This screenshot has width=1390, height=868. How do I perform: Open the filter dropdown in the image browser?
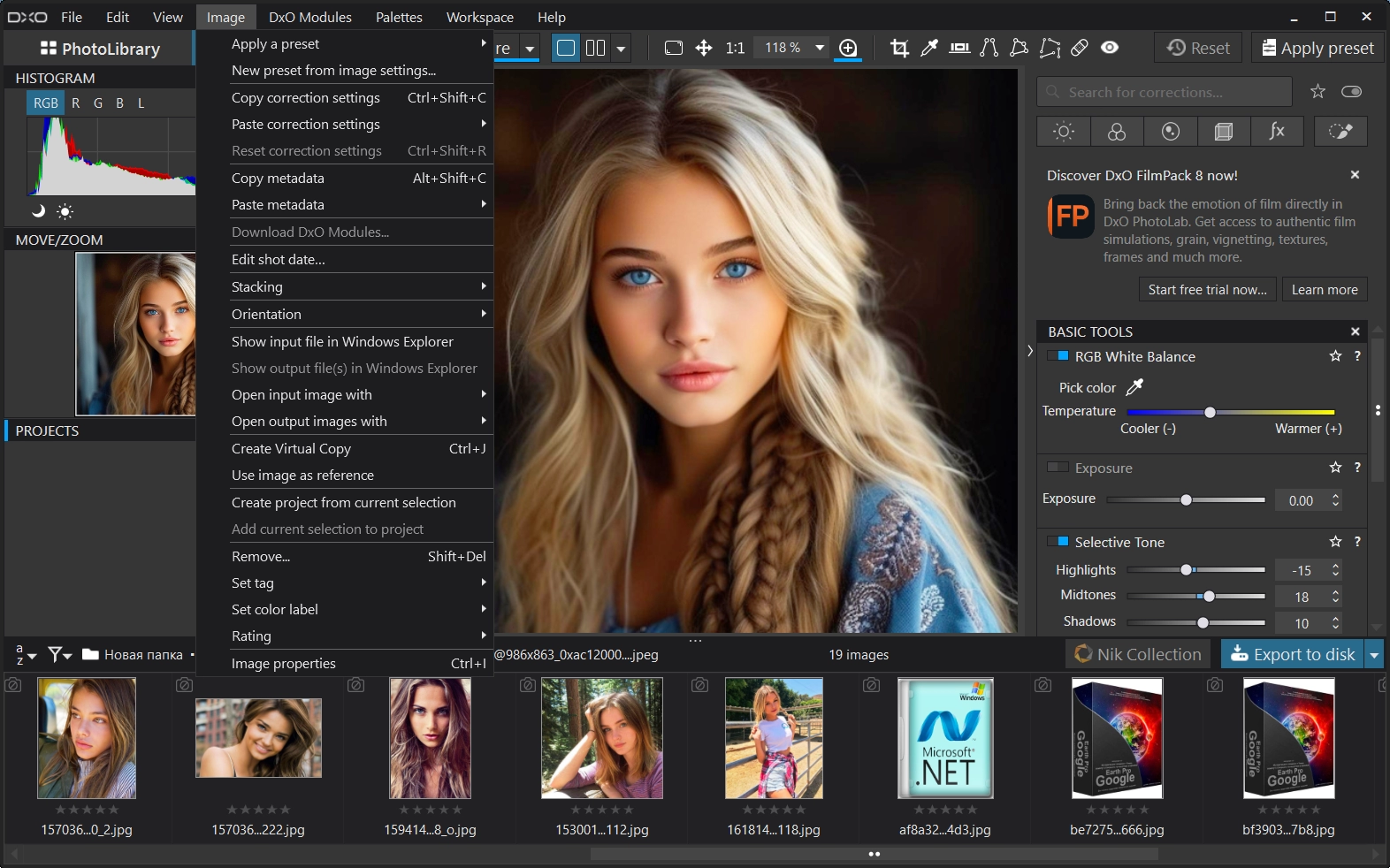(x=59, y=655)
